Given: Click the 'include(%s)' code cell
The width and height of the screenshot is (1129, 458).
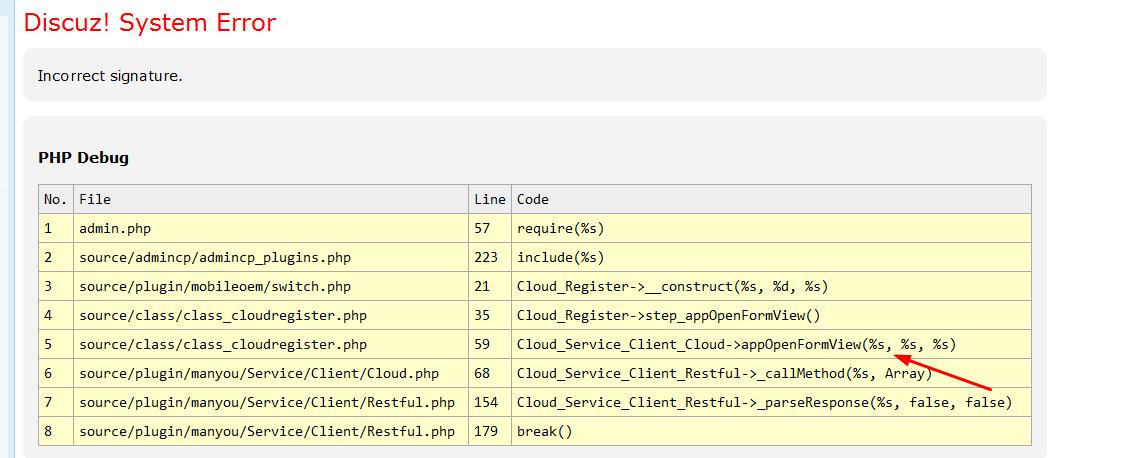Looking at the screenshot, I should tap(772, 257).
